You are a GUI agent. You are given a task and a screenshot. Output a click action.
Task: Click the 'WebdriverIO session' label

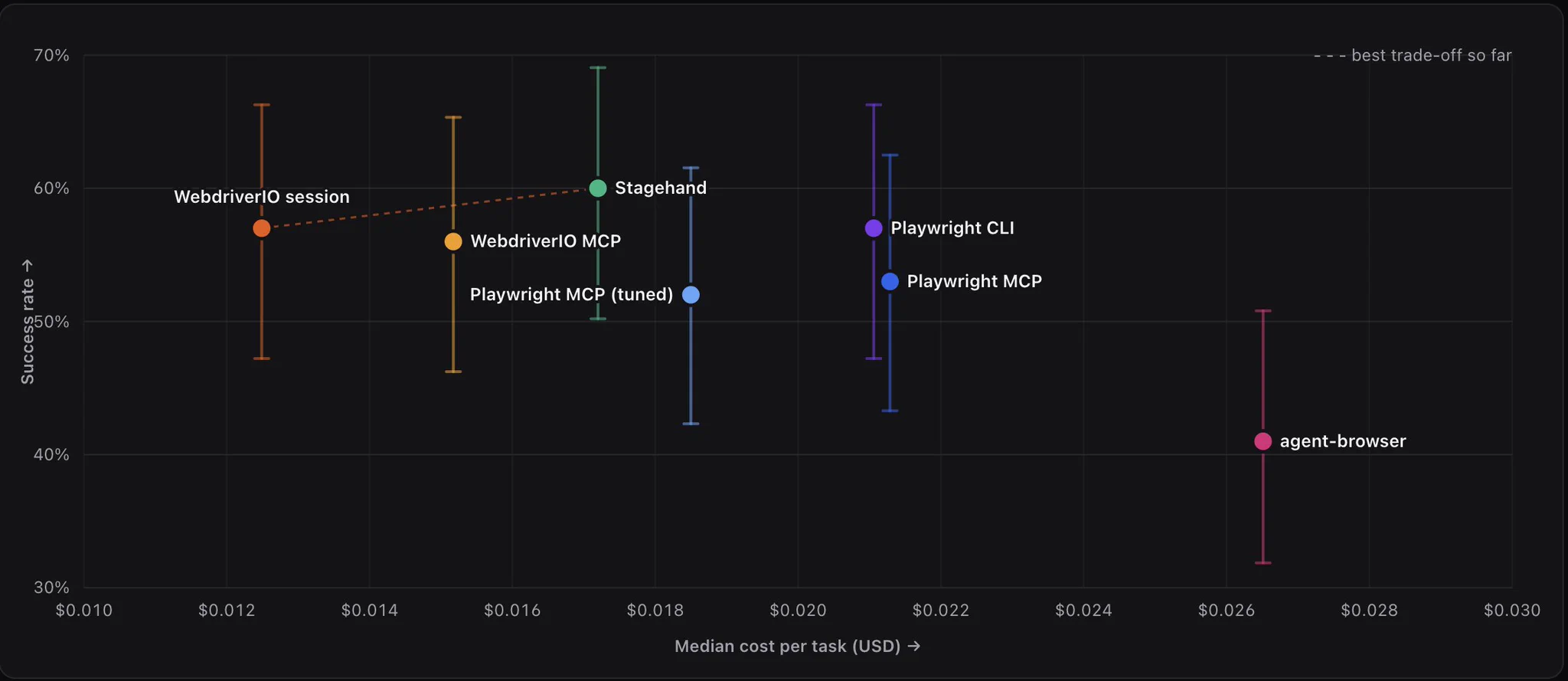[262, 197]
